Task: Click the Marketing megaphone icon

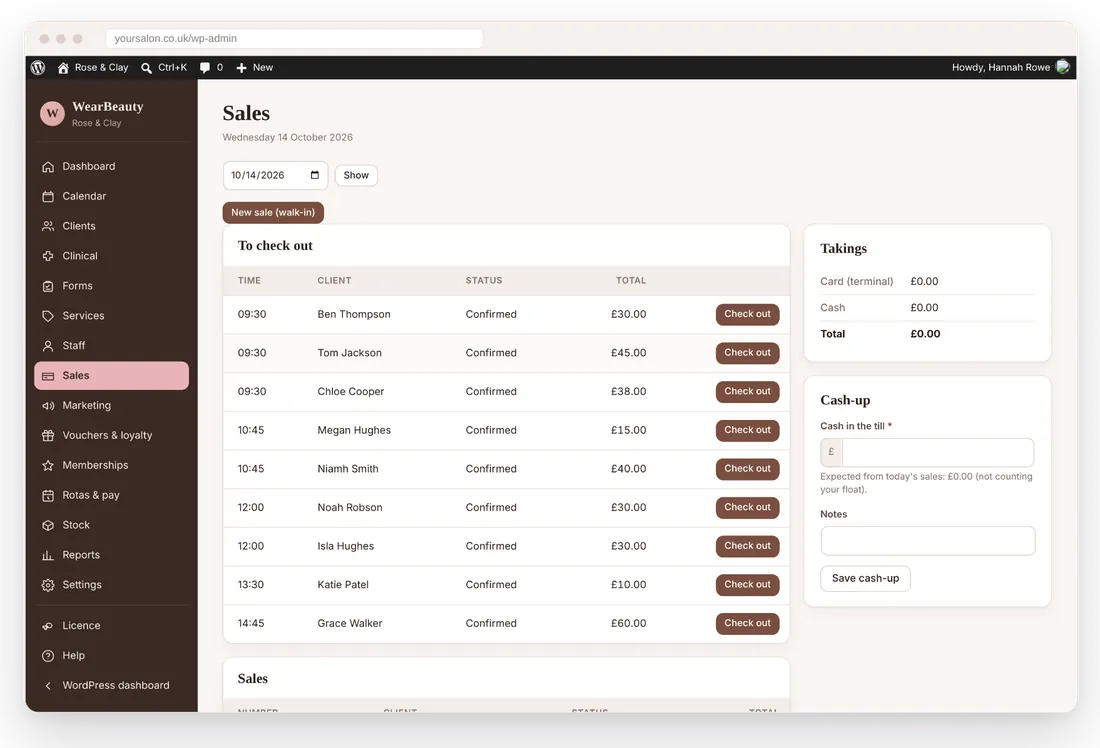Action: pos(48,406)
